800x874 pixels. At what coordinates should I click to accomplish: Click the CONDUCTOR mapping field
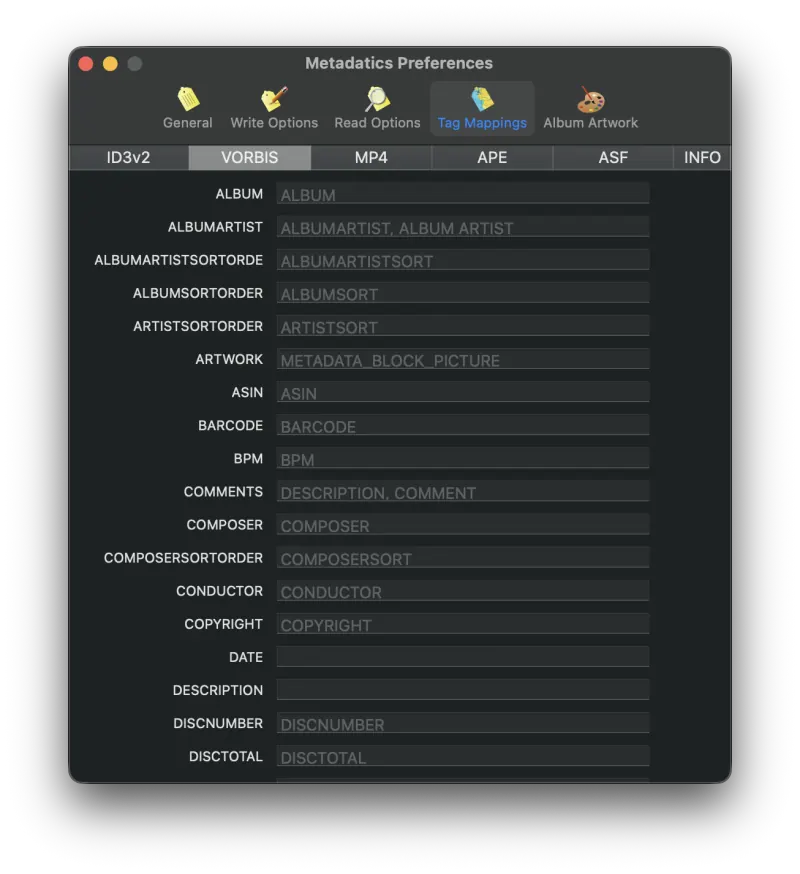coord(463,590)
